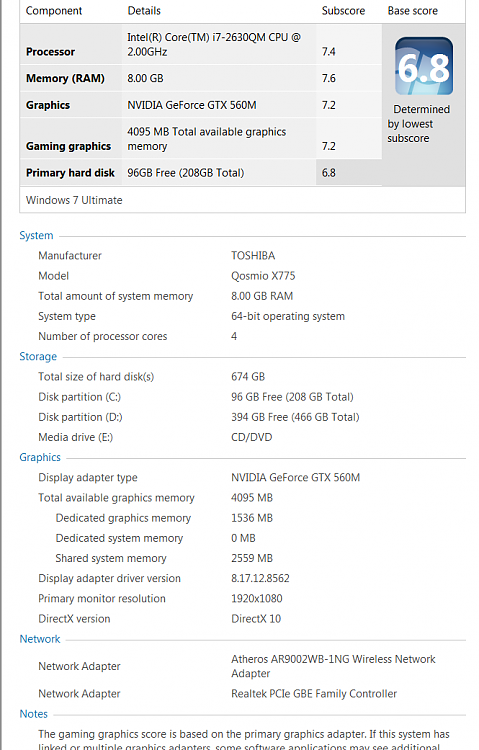Select the Component column header
Image resolution: width=479 pixels, height=750 pixels.
coord(54,11)
